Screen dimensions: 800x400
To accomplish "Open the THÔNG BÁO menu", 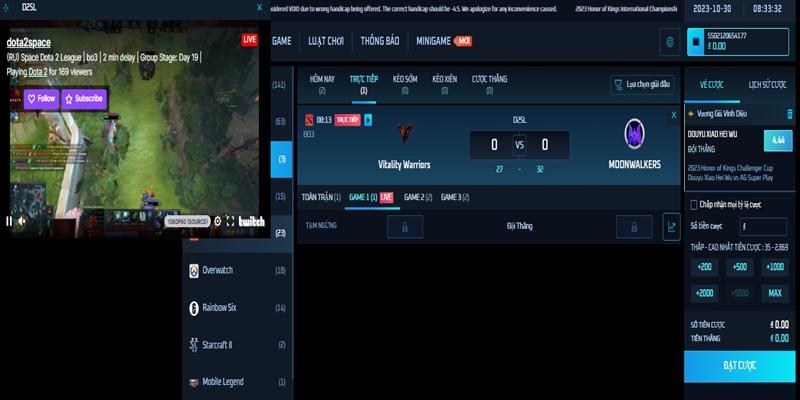I will point(380,41).
